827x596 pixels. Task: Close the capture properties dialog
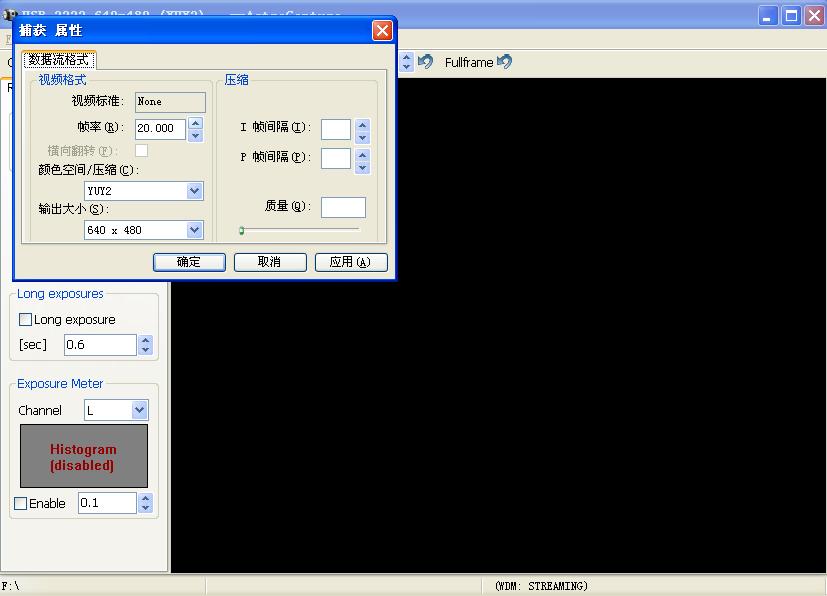[382, 30]
